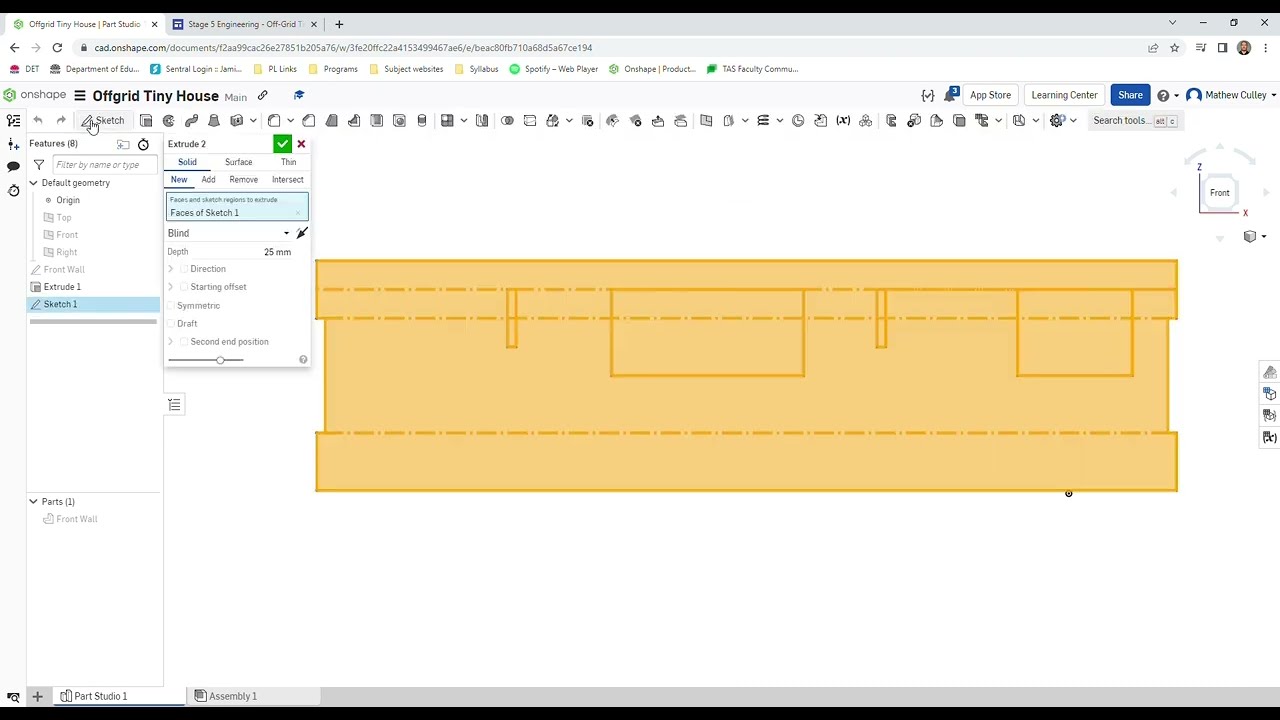Select the Sketch tool

point(103,120)
